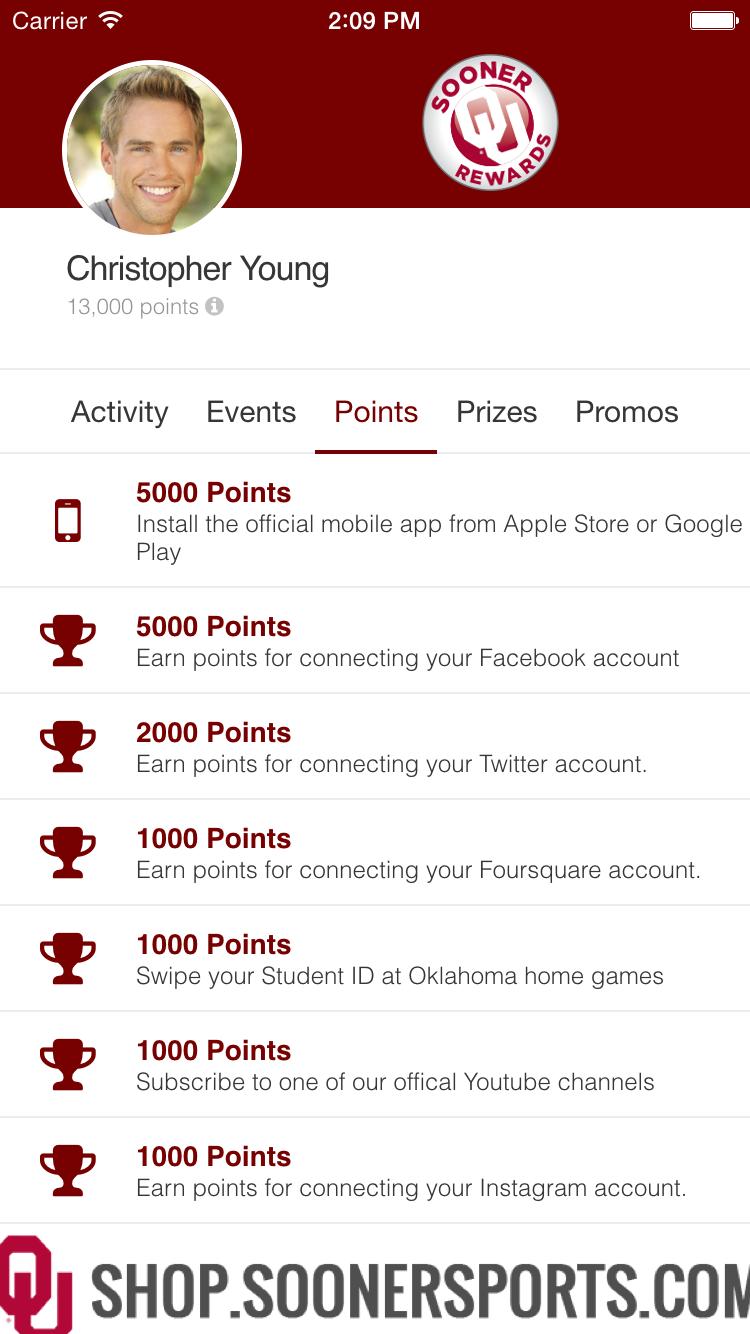Tap the trophy icon for Facebook connection
This screenshot has width=750, height=1334.
coord(68,641)
